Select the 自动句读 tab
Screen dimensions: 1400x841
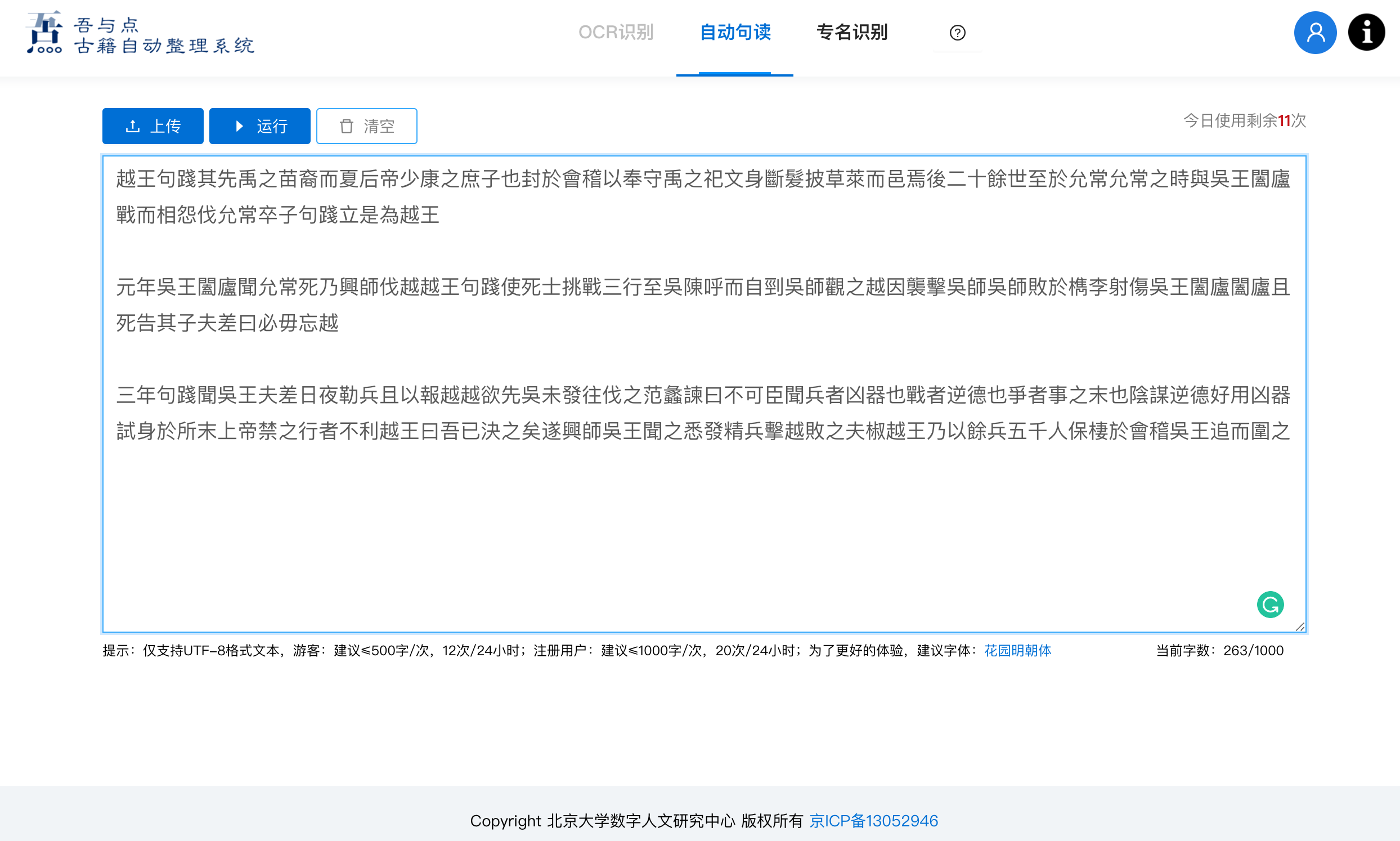[x=734, y=32]
